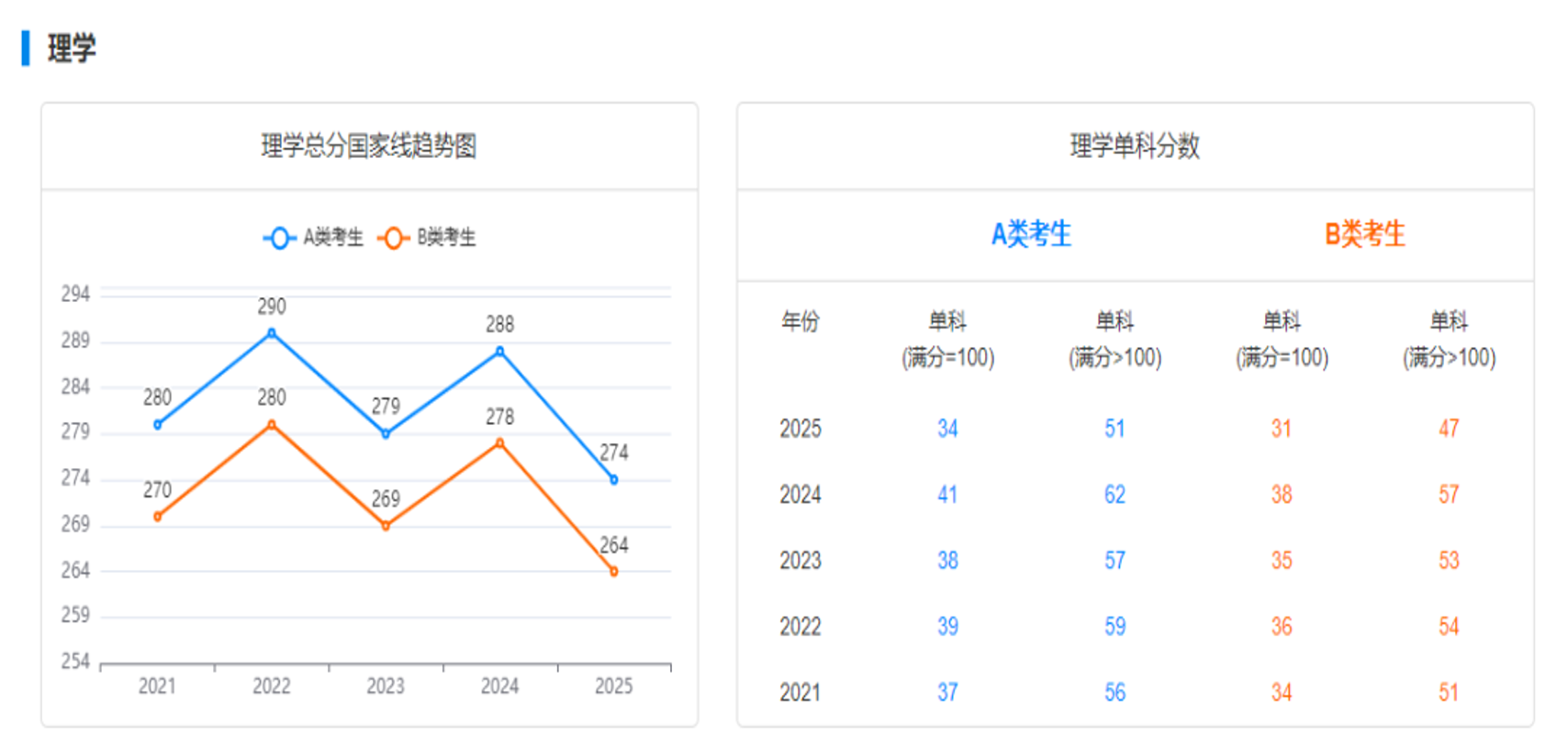1568x748 pixels.
Task: Toggle the A类考生 legend series
Action: point(314,238)
